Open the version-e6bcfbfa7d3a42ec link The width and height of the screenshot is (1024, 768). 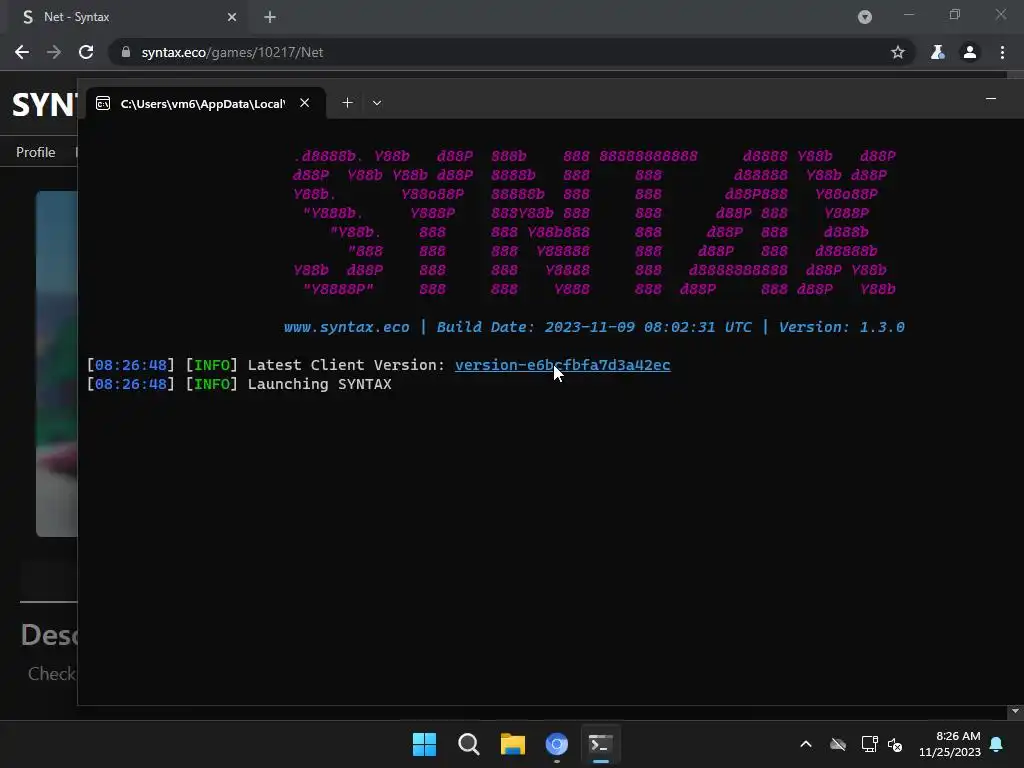(562, 365)
